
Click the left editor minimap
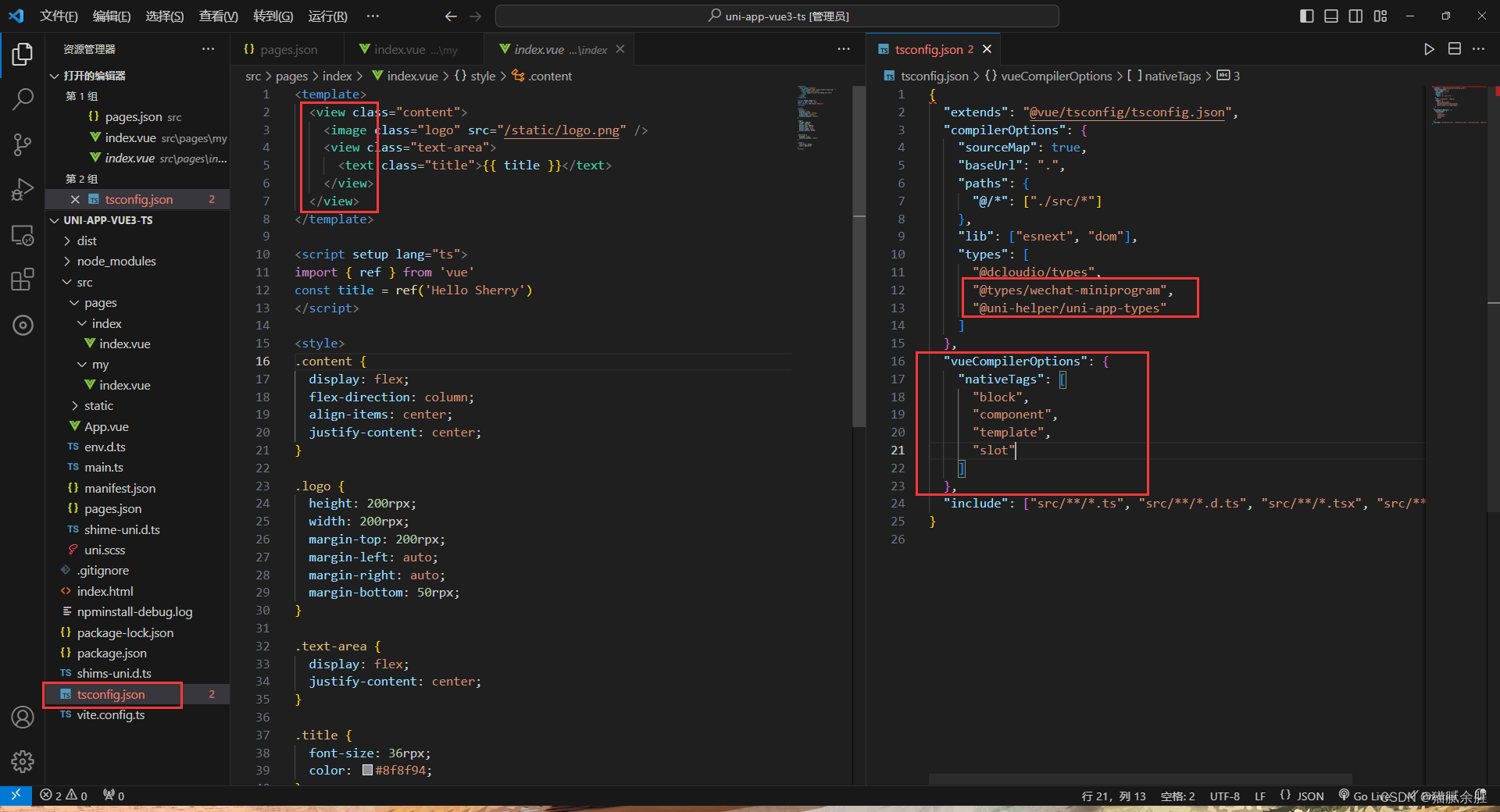(x=818, y=117)
